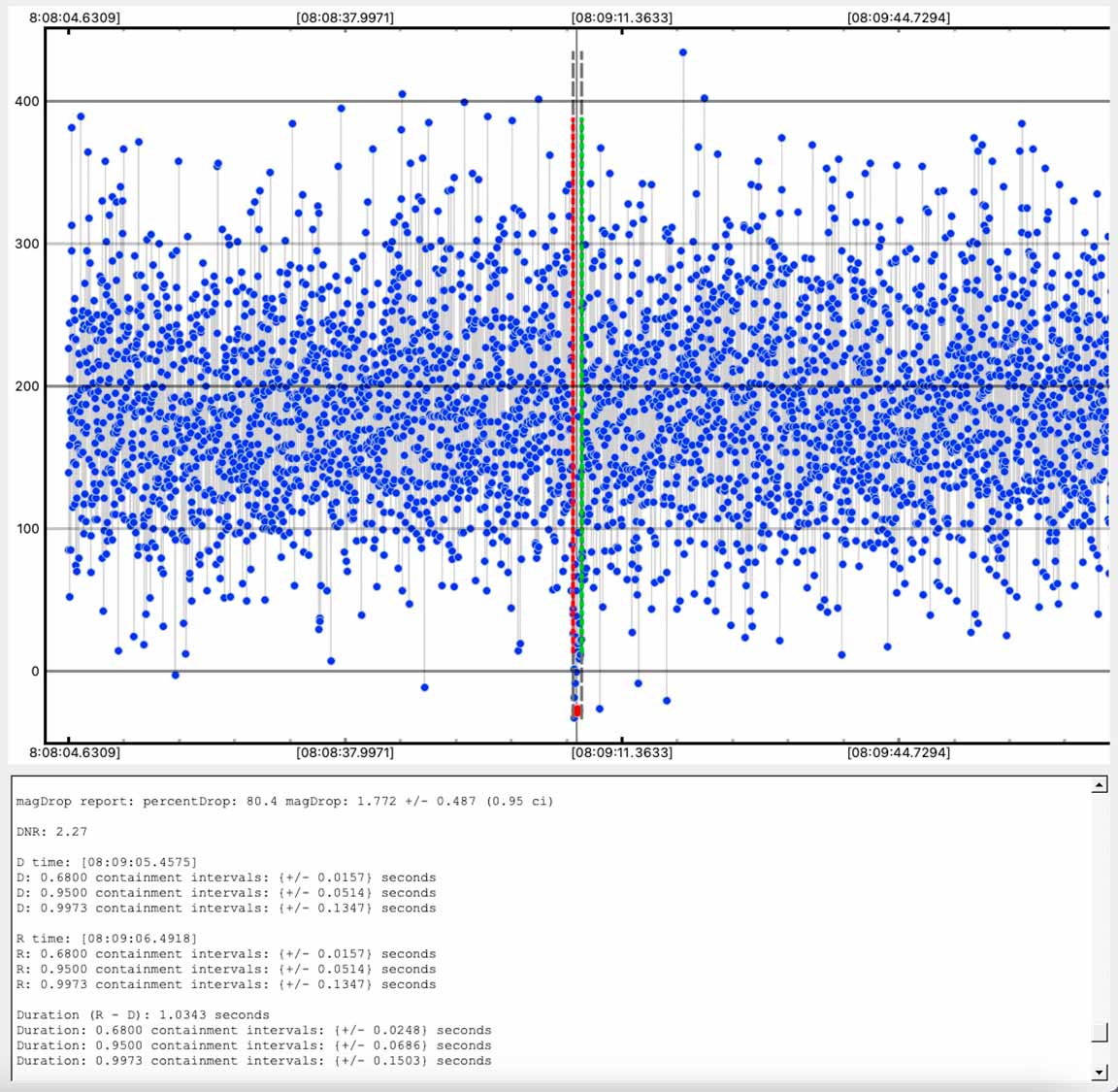Click the Duration (R - D): 1.0343 seconds line

(x=143, y=1015)
